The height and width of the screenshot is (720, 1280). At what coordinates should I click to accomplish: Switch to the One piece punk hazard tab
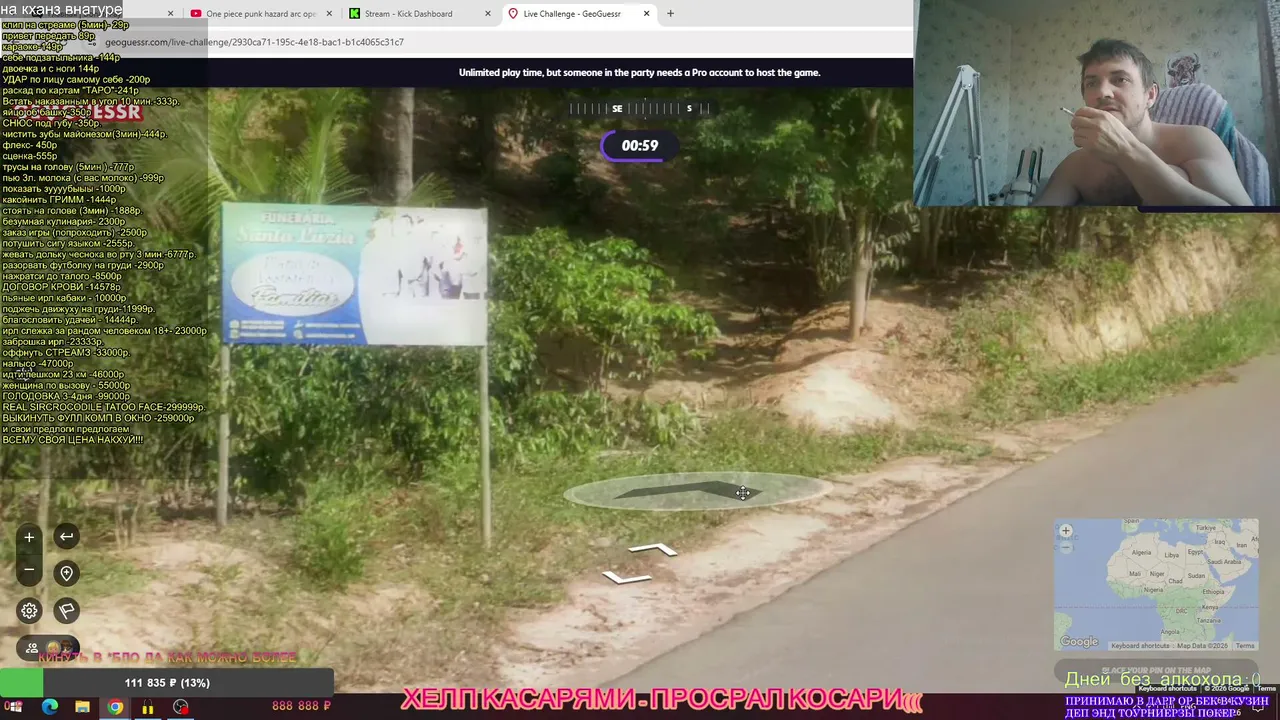click(x=260, y=14)
